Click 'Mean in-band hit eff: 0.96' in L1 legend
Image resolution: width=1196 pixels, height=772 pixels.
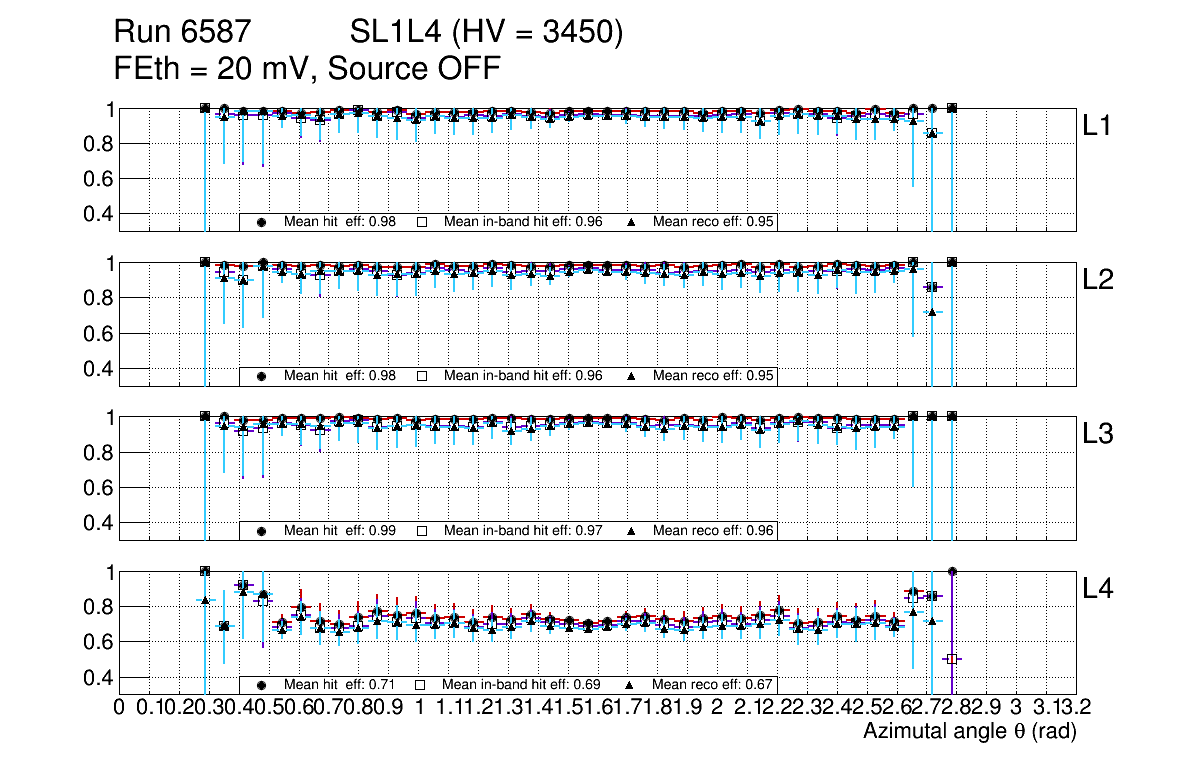522,222
